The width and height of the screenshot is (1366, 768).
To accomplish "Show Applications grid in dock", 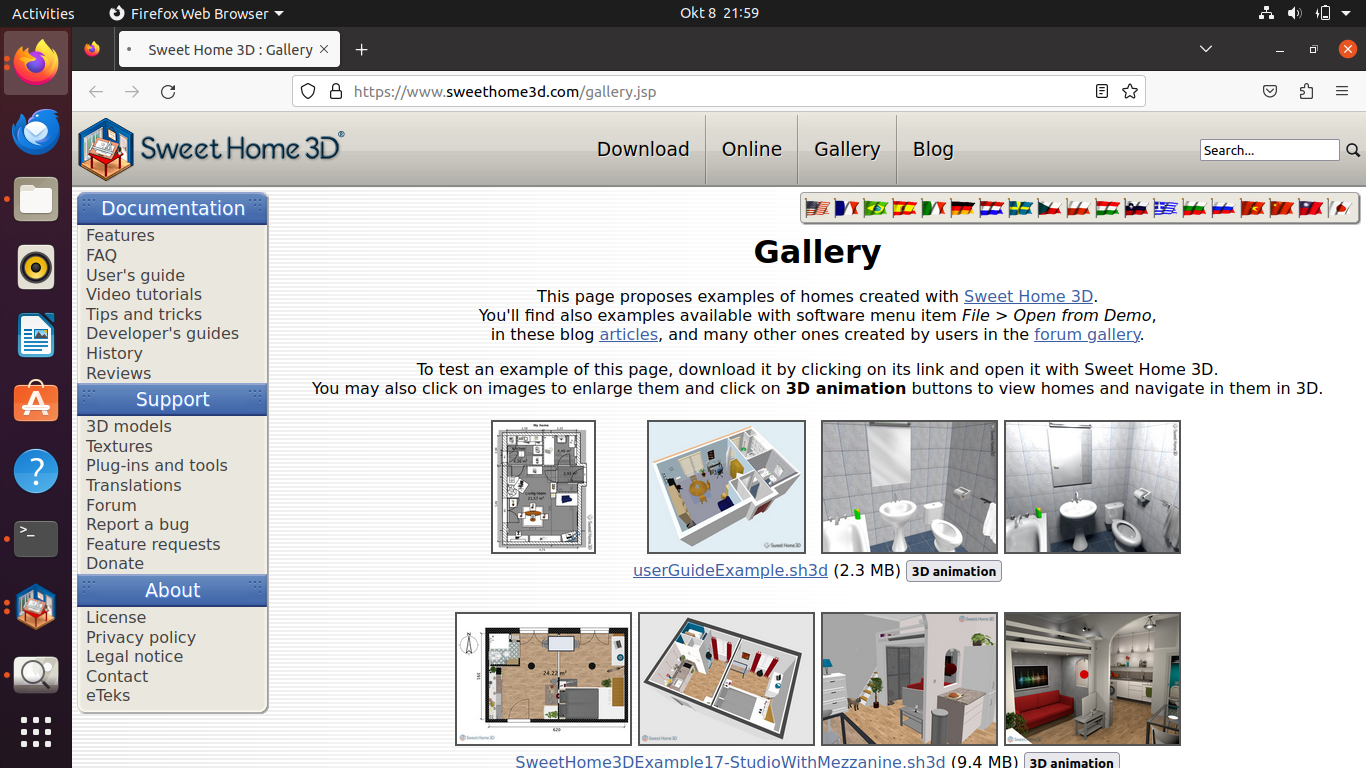I will pos(36,731).
